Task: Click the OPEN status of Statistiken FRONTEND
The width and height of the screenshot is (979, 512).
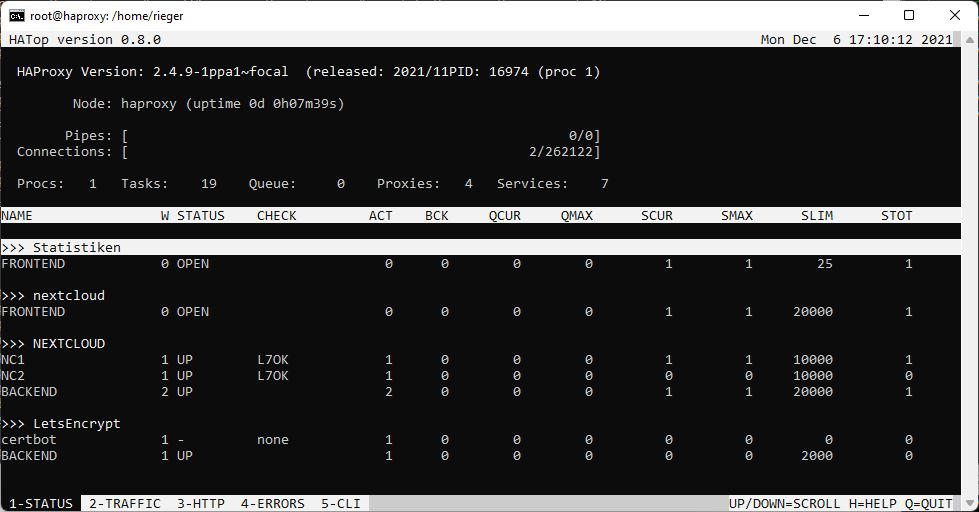Action: coord(193,263)
